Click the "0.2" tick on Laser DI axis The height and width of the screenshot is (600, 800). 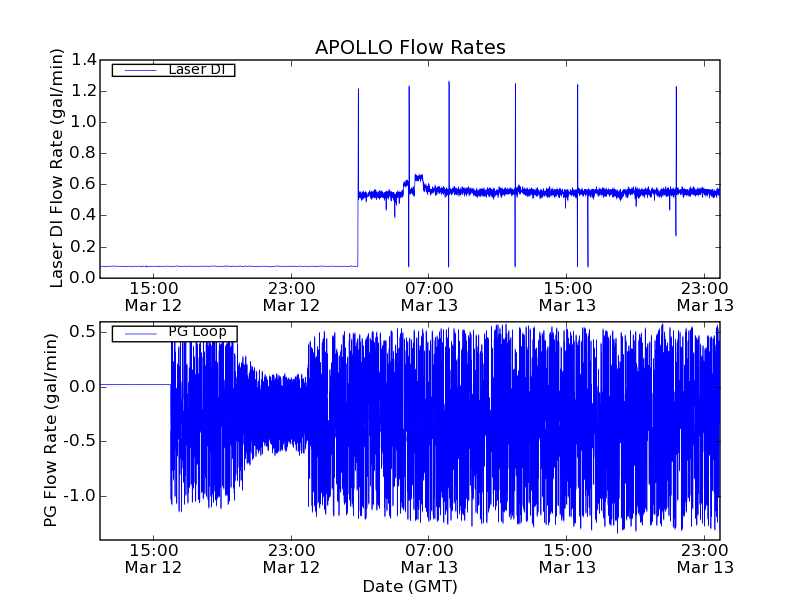pyautogui.click(x=82, y=247)
